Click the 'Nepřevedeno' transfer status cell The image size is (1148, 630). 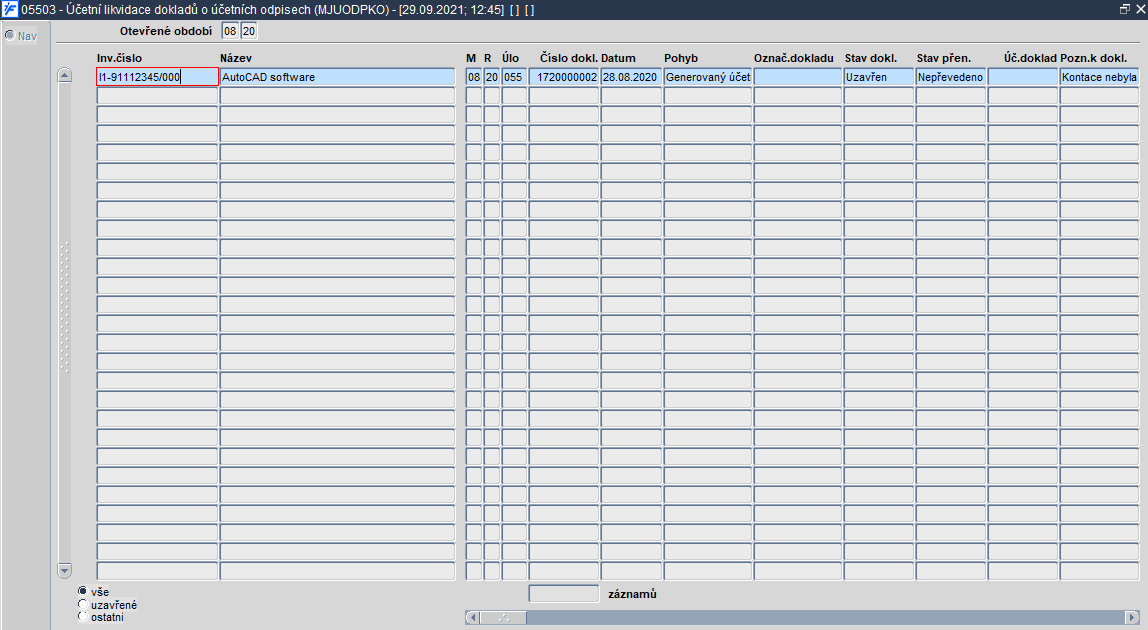tap(950, 77)
